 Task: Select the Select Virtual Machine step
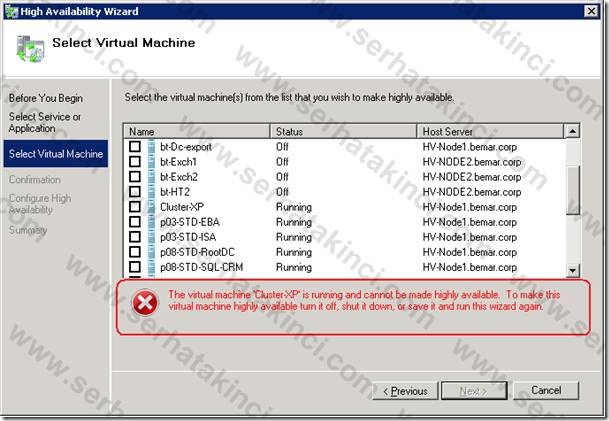pyautogui.click(x=56, y=154)
